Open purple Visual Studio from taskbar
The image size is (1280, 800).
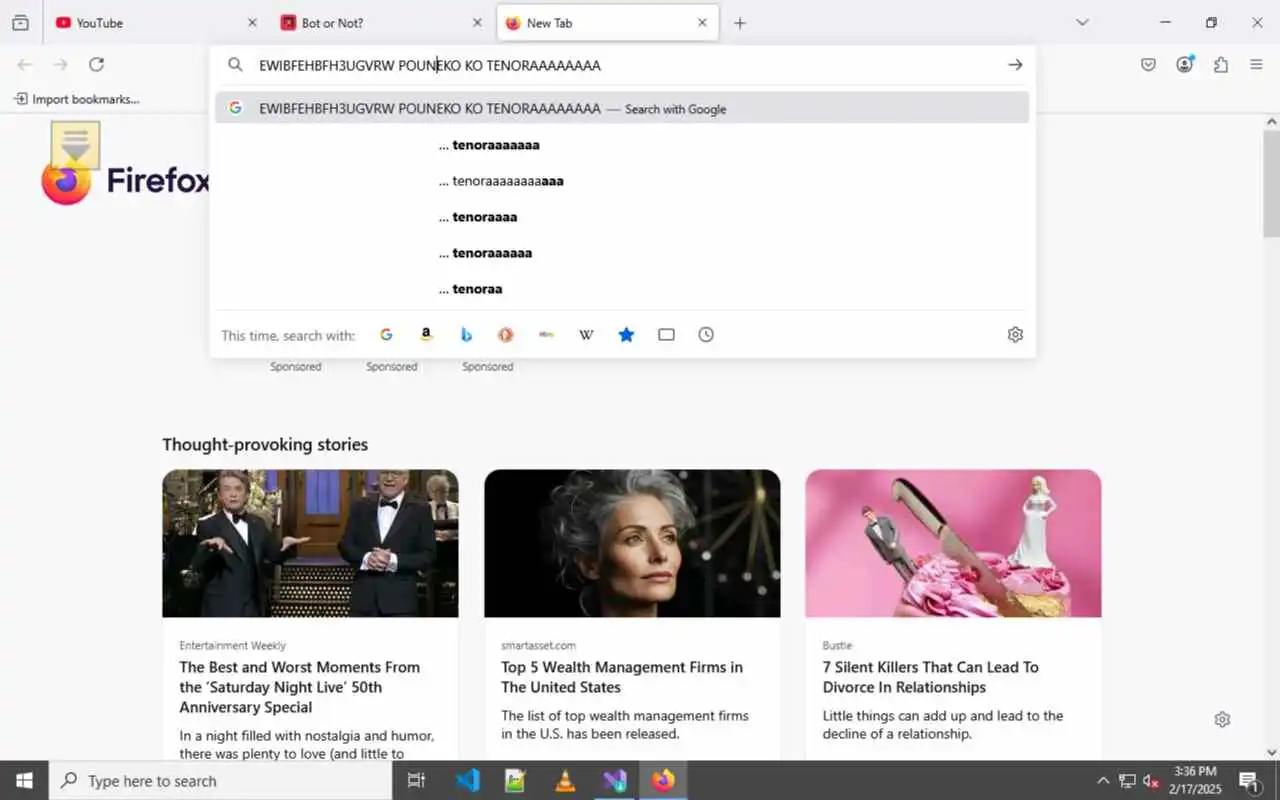pyautogui.click(x=614, y=781)
